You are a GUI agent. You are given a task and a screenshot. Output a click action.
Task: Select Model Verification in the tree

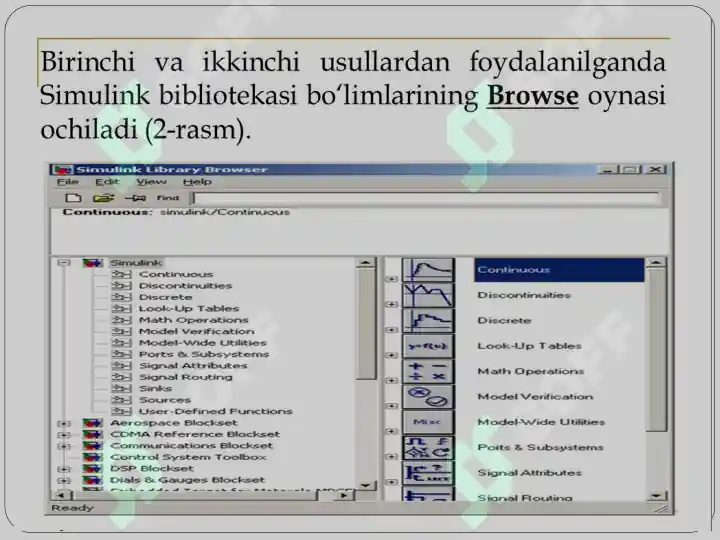click(197, 331)
